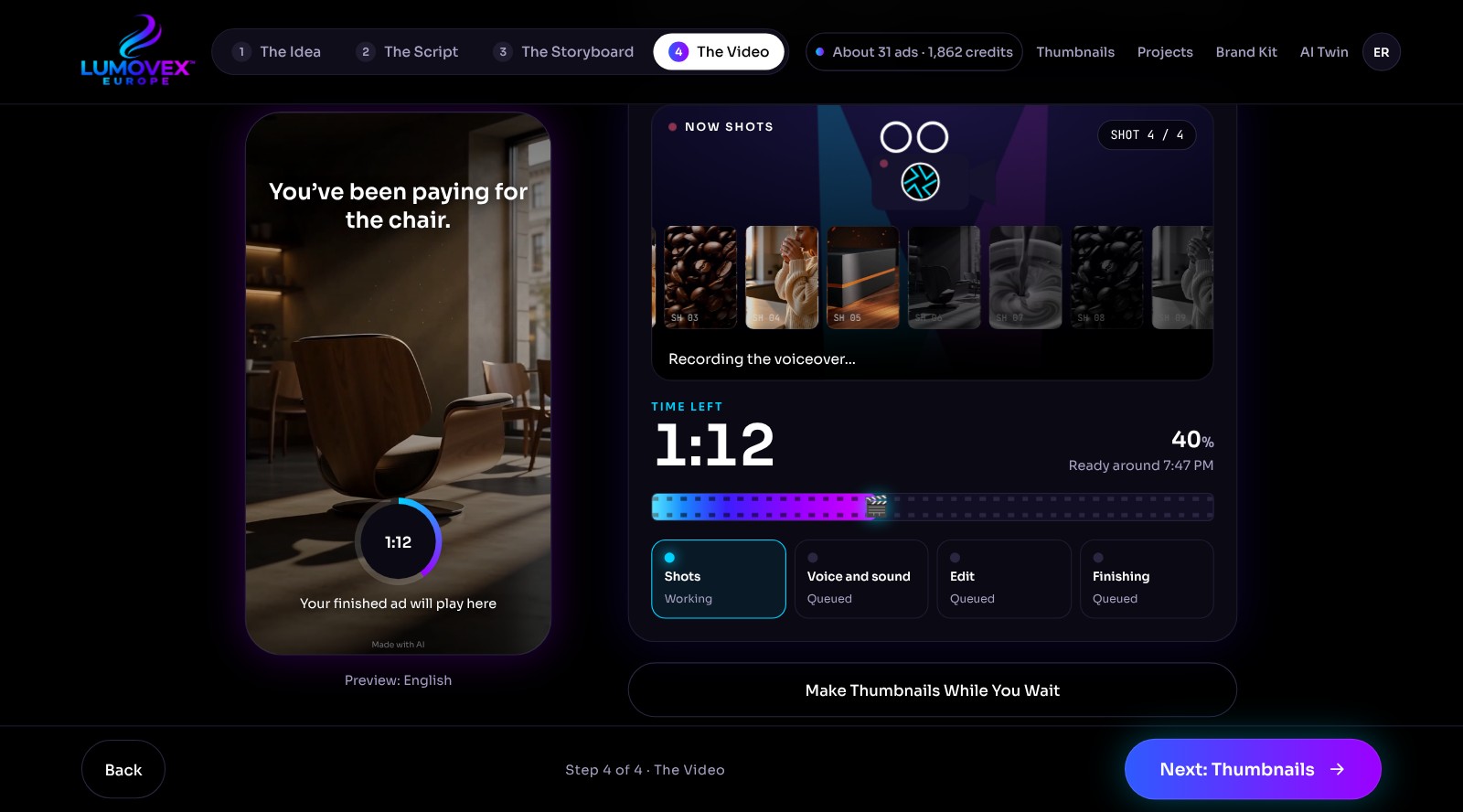The height and width of the screenshot is (812, 1463).
Task: Click the ad preview phone frame
Action: [x=398, y=383]
